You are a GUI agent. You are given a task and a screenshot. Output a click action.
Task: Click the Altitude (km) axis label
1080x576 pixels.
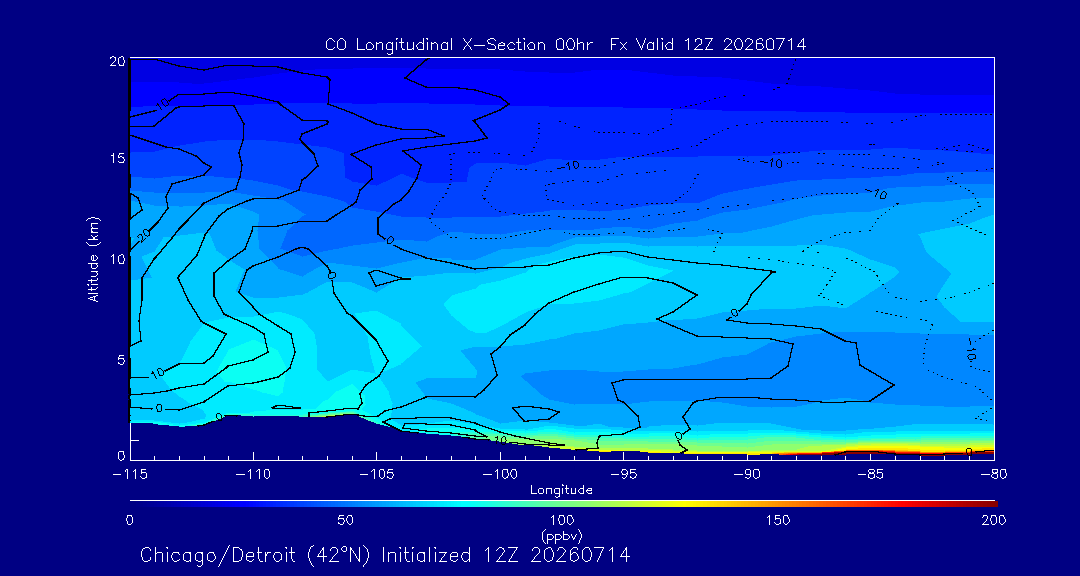(x=93, y=259)
